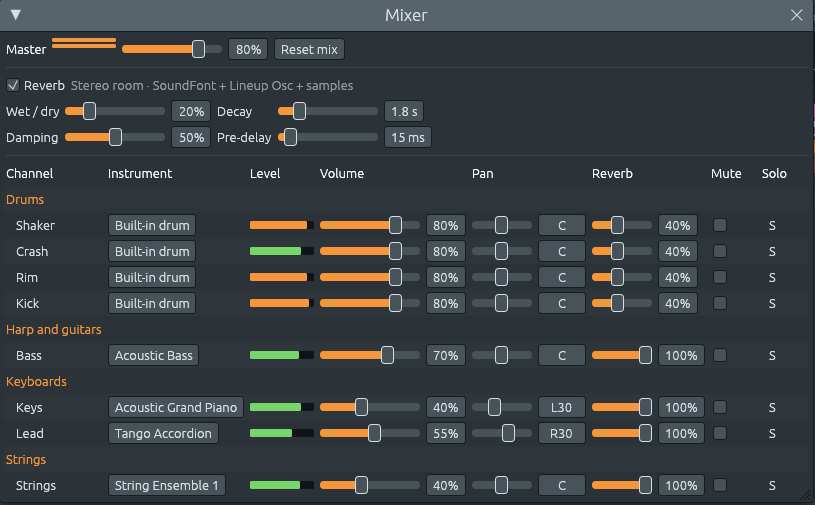This screenshot has height=505, width=815.
Task: Click the Decay 1.8 s value
Action: point(404,111)
